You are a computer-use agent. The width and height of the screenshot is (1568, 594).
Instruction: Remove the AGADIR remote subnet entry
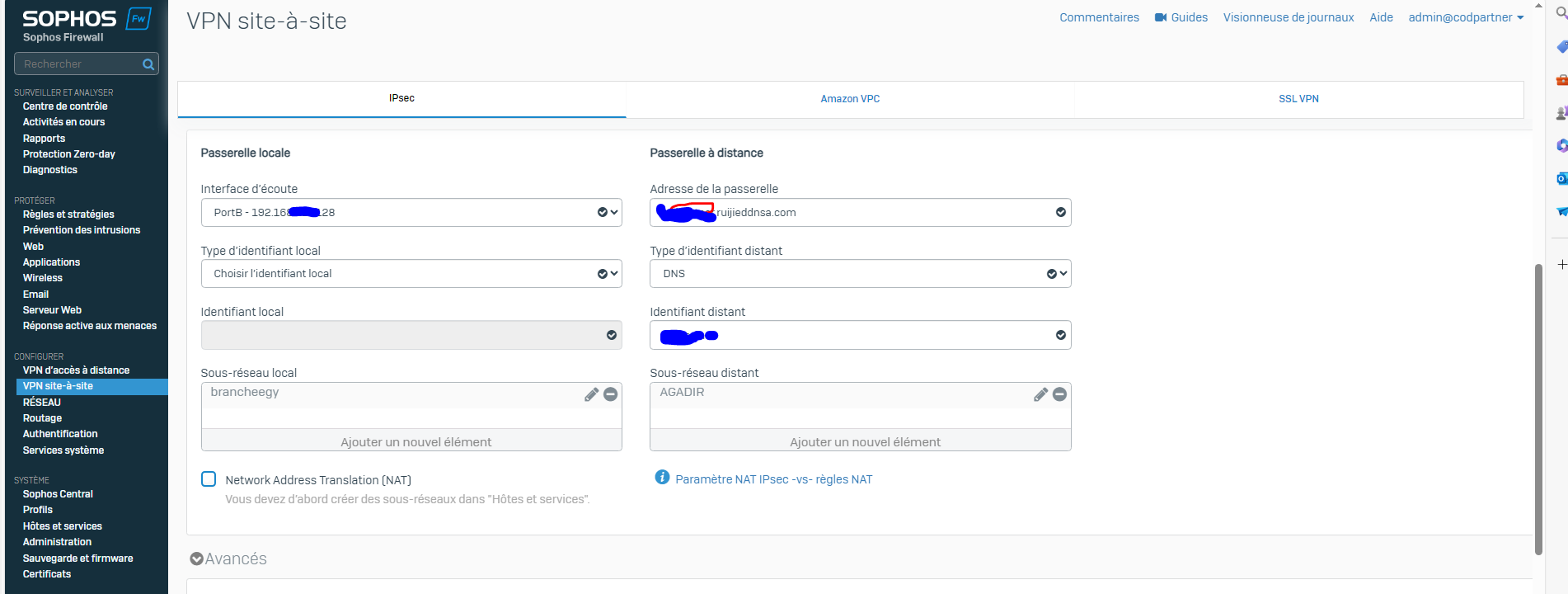(x=1060, y=394)
